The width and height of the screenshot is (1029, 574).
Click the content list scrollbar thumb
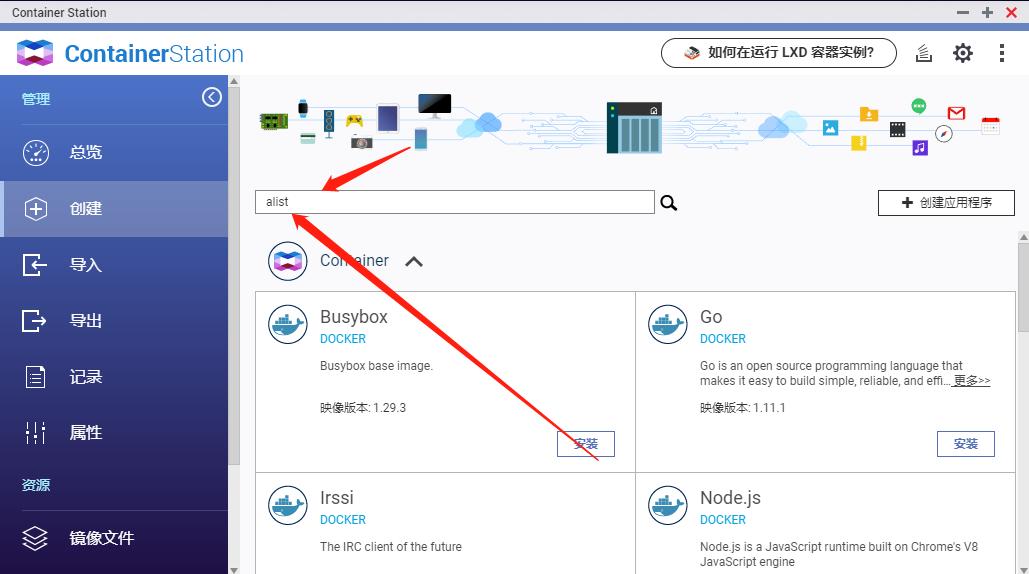1023,289
